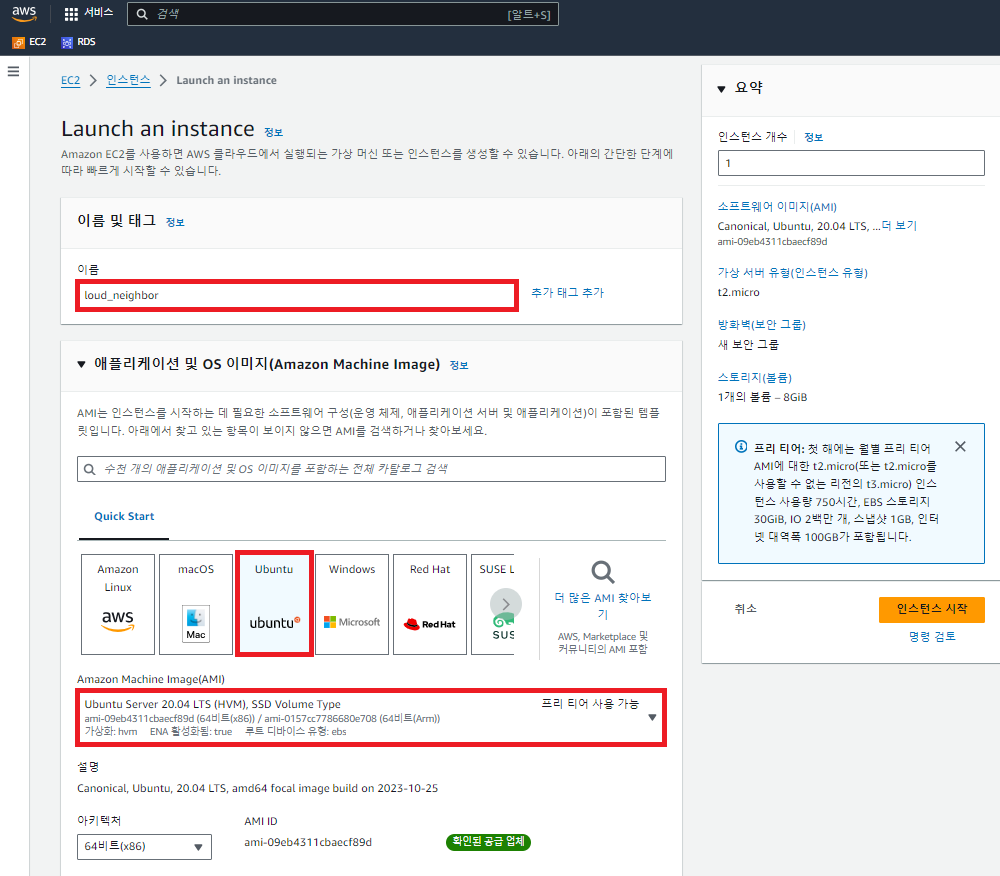Screen dimensions: 1000x876
Task: Click the AWS logo home icon
Action: (x=24, y=13)
